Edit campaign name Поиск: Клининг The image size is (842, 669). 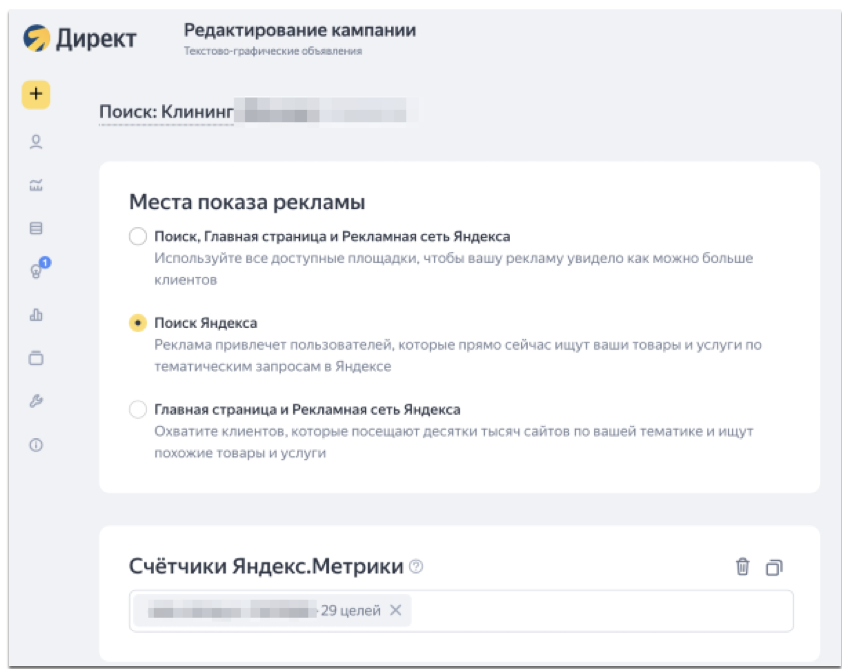[166, 112]
